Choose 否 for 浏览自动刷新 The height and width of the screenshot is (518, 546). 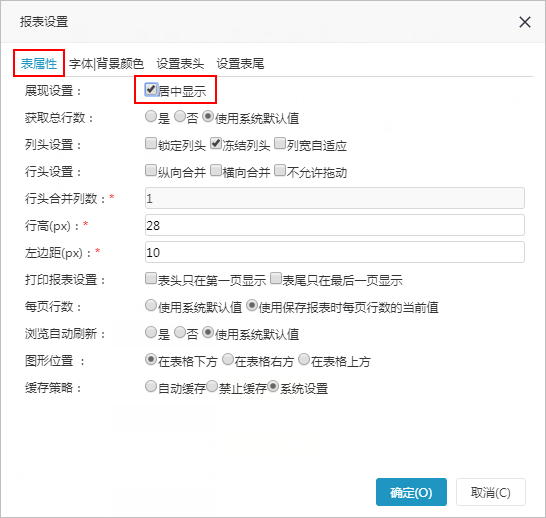180,332
